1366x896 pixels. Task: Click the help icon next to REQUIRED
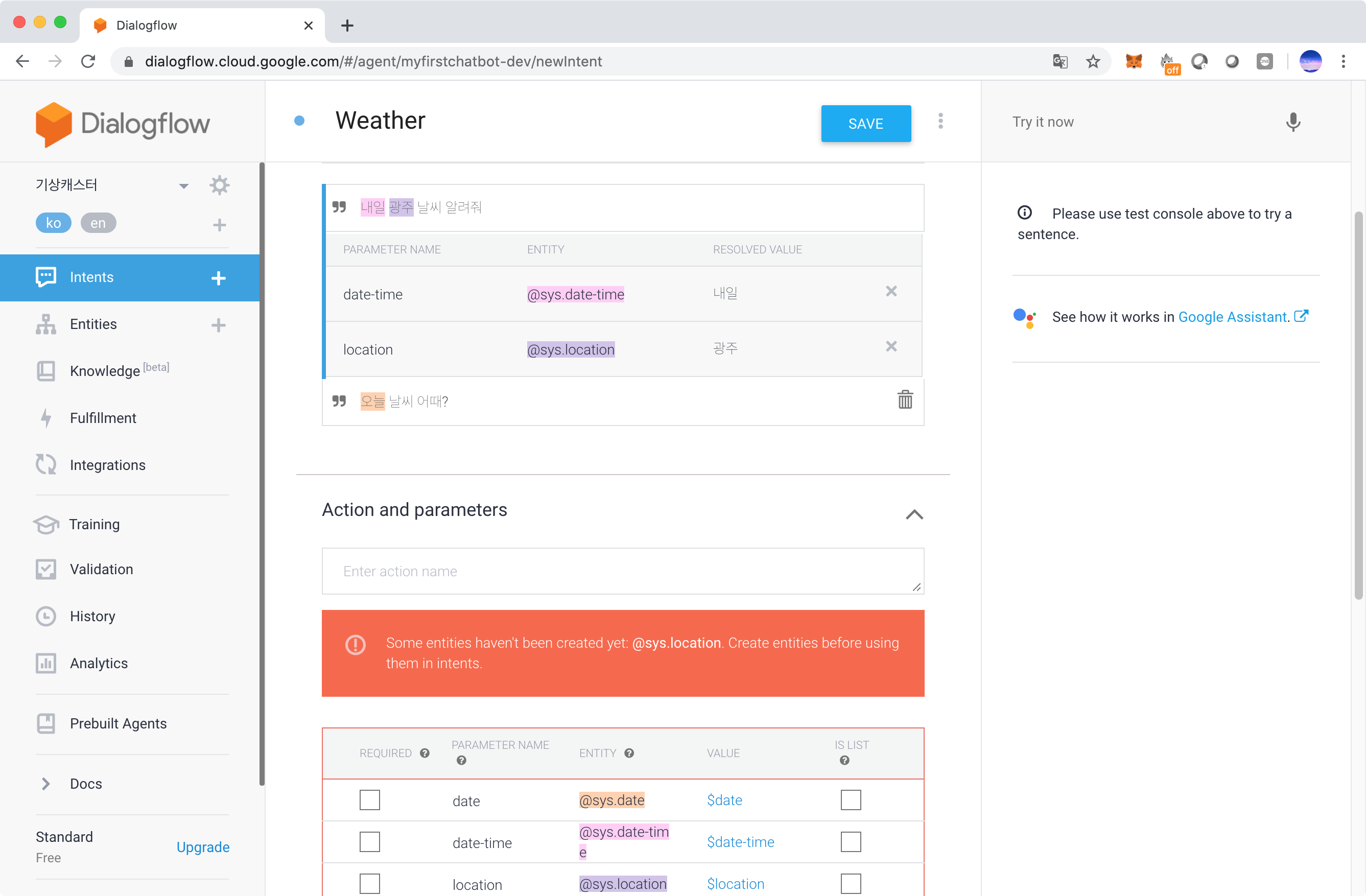coord(425,753)
